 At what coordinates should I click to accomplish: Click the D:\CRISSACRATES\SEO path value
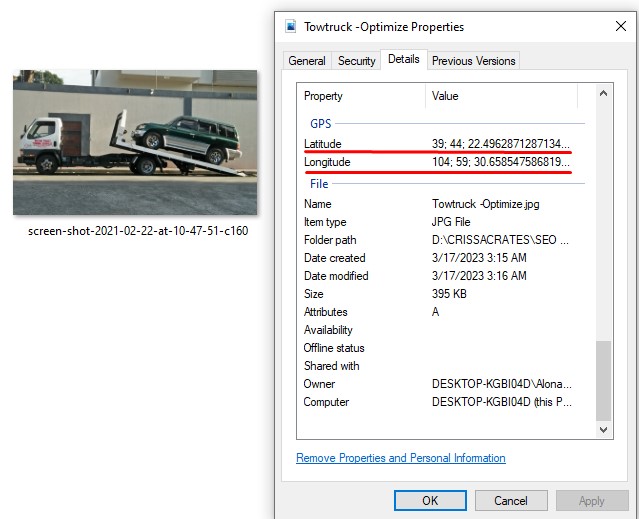(500, 240)
